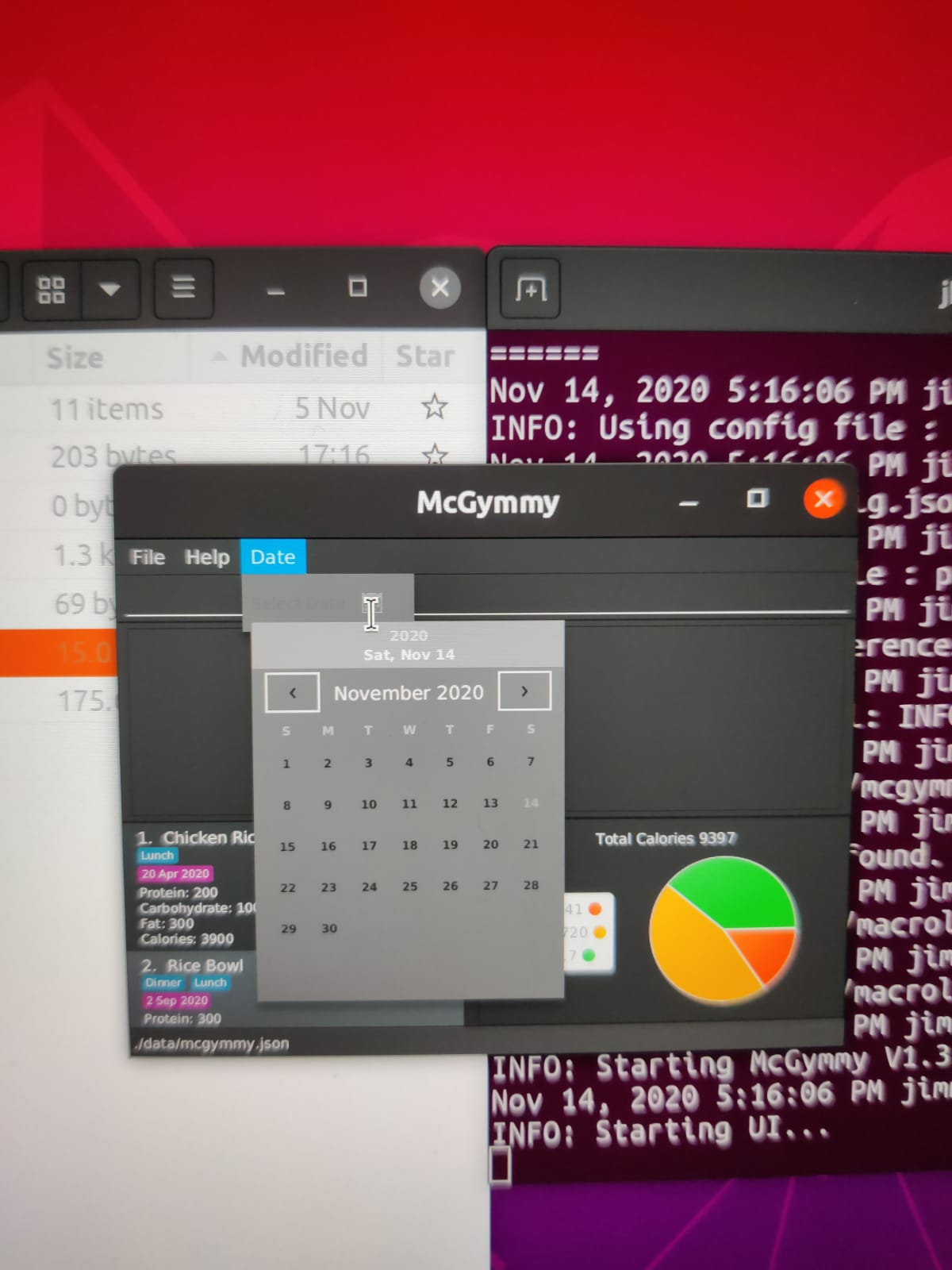Open a new terminal tab icon
Image resolution: width=952 pixels, height=1270 pixels.
pyautogui.click(x=530, y=288)
